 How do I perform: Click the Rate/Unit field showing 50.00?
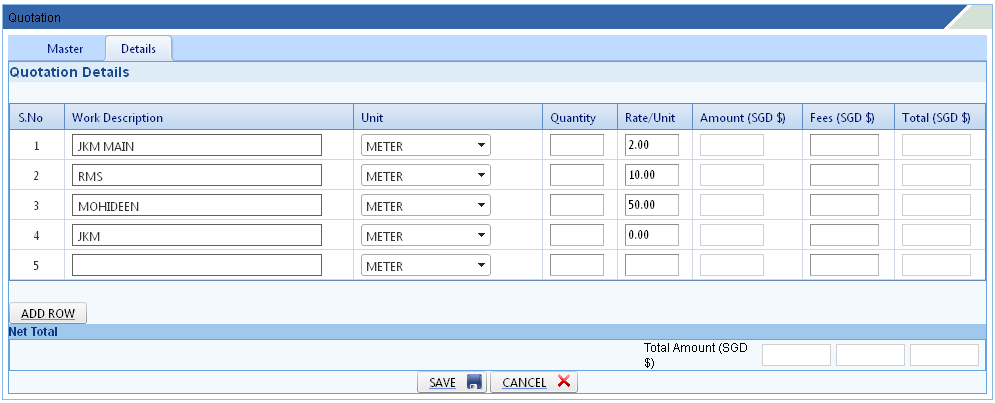(x=652, y=206)
